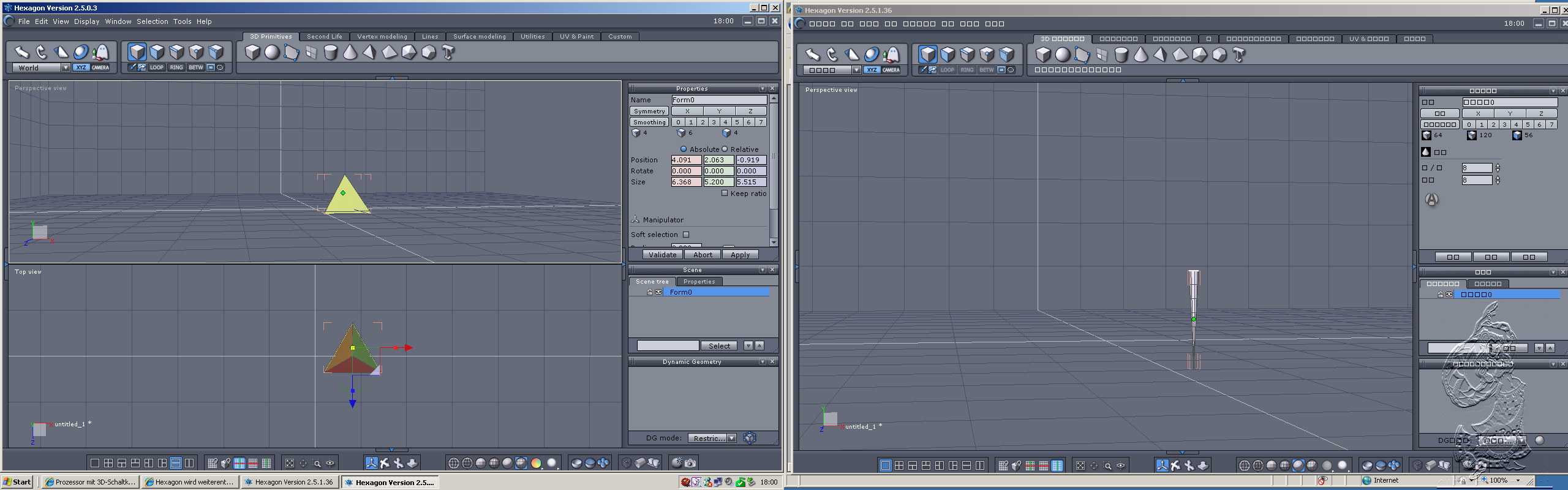Image resolution: width=1568 pixels, height=490 pixels.
Task: Click the Abort button
Action: pos(703,254)
